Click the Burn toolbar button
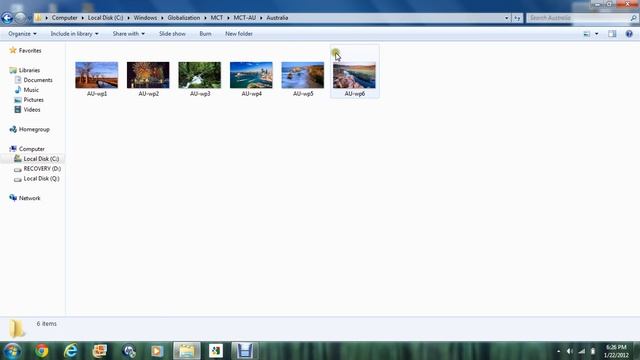Screen dimensions: 640x360 205,34
